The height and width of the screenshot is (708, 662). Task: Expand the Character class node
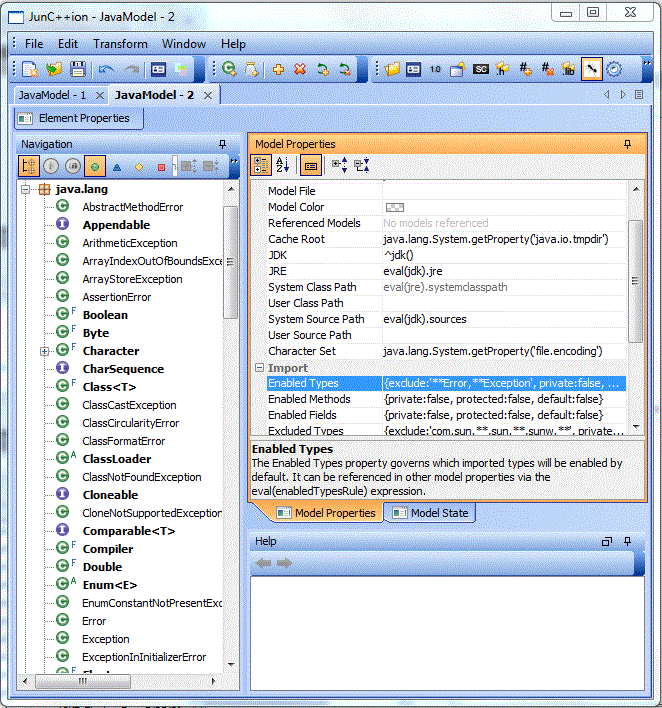44,351
